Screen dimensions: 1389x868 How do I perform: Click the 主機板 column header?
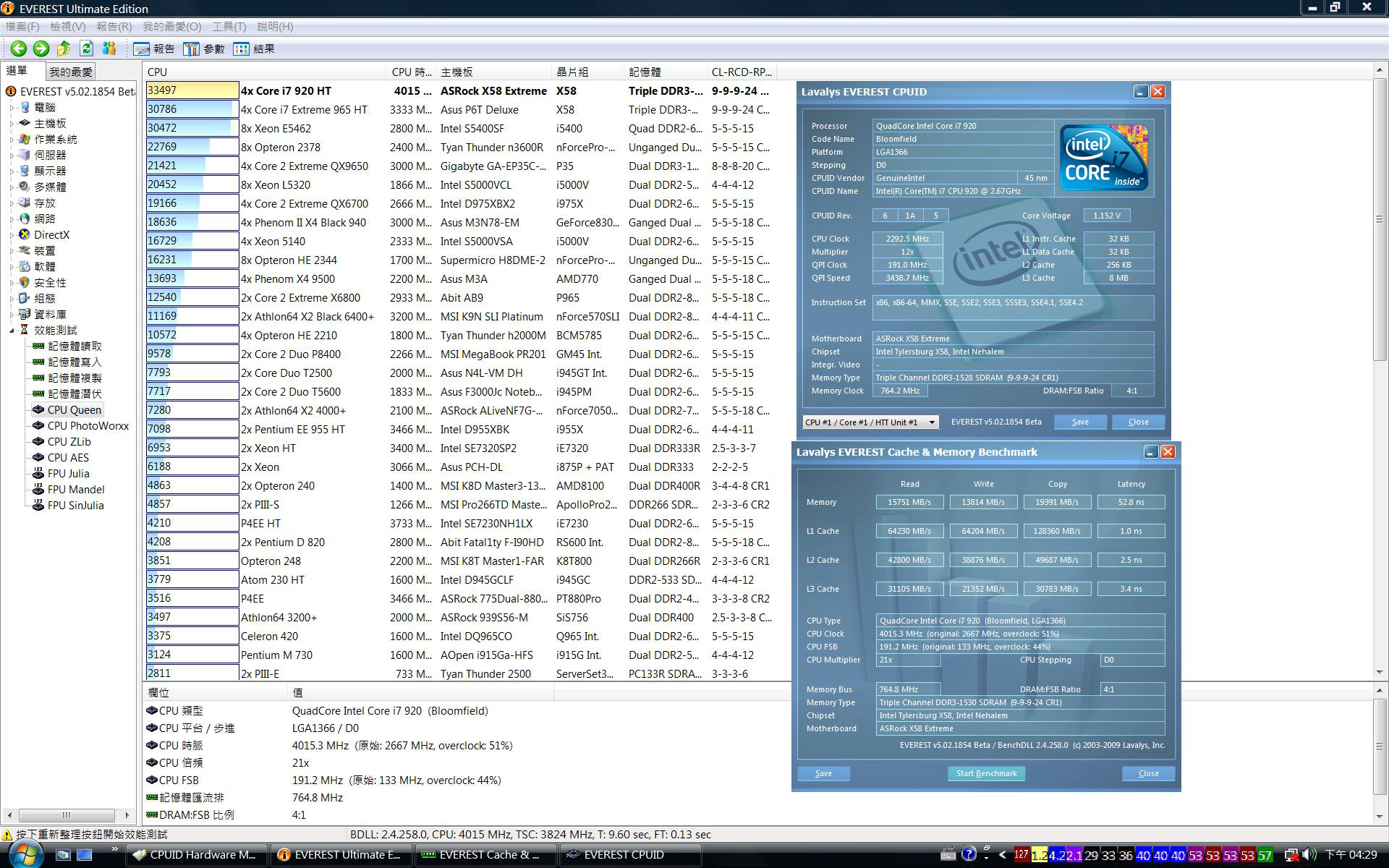click(x=493, y=72)
